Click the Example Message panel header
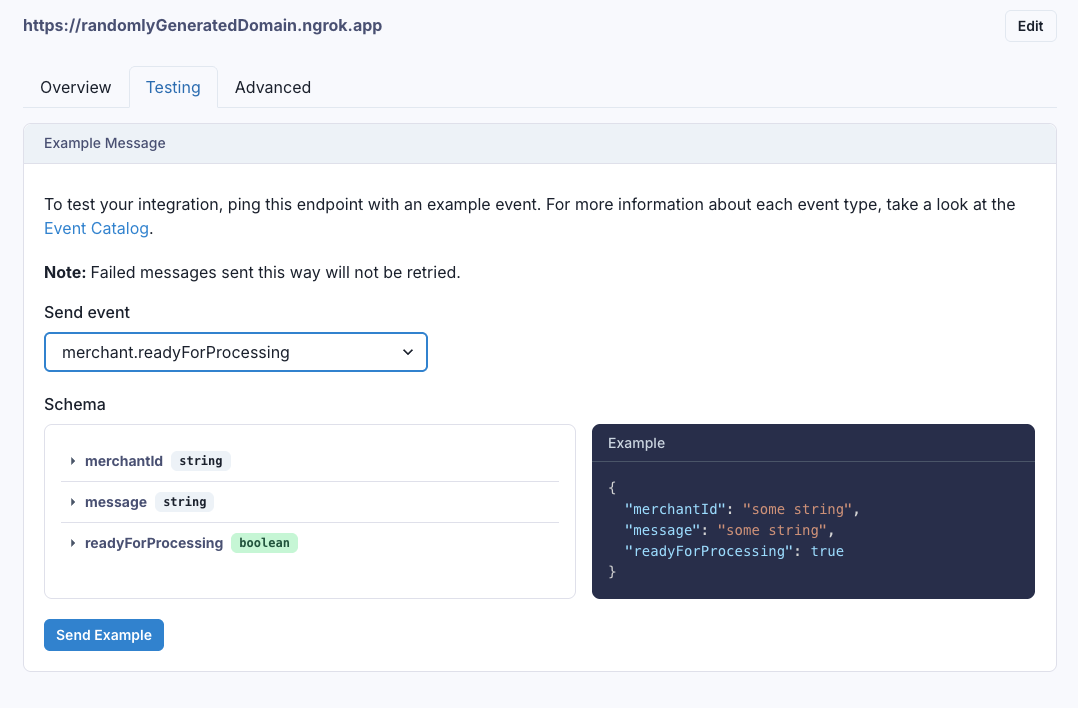1078x708 pixels. (104, 143)
